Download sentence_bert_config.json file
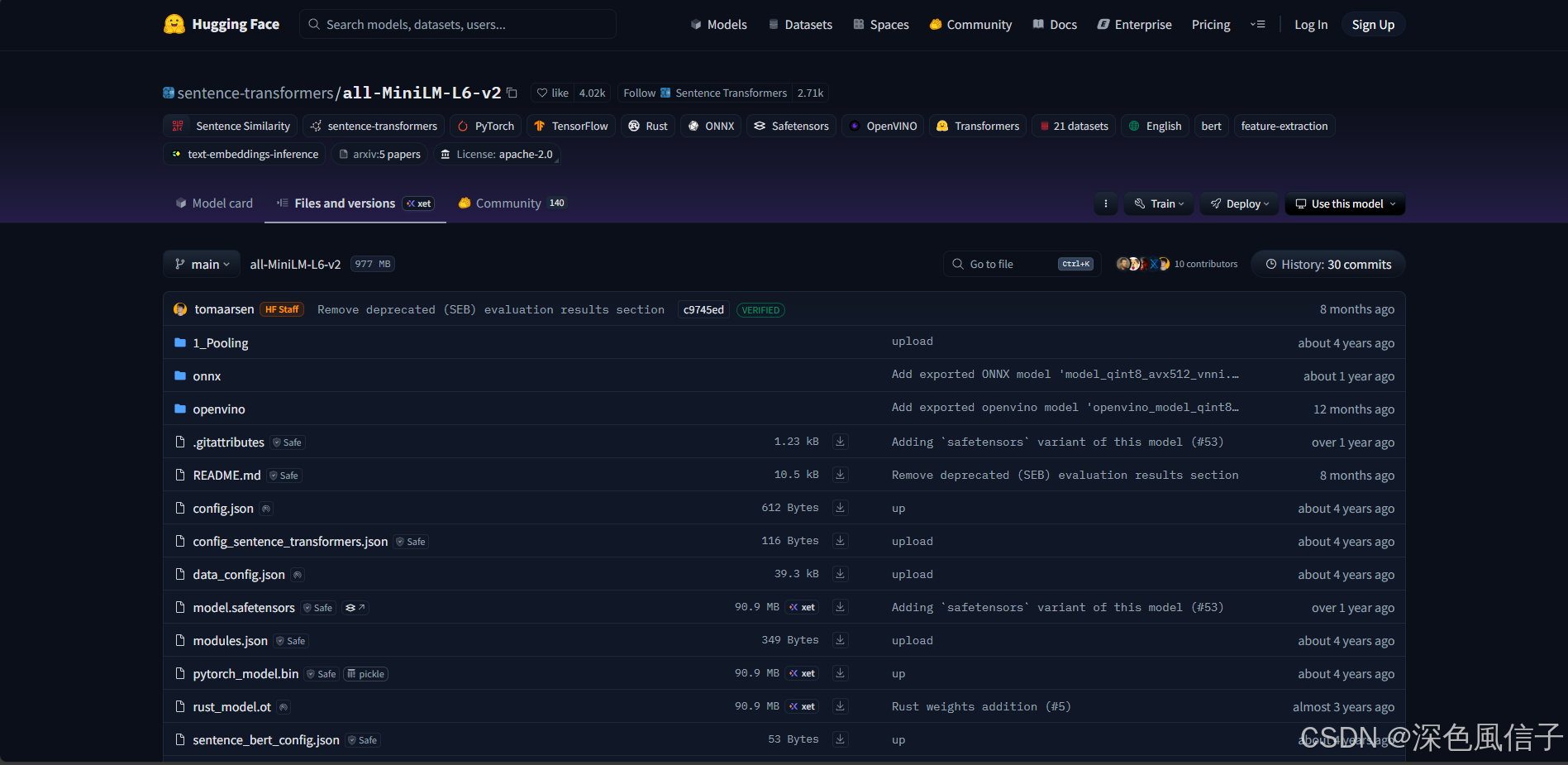This screenshot has height=765, width=1568. tap(840, 739)
